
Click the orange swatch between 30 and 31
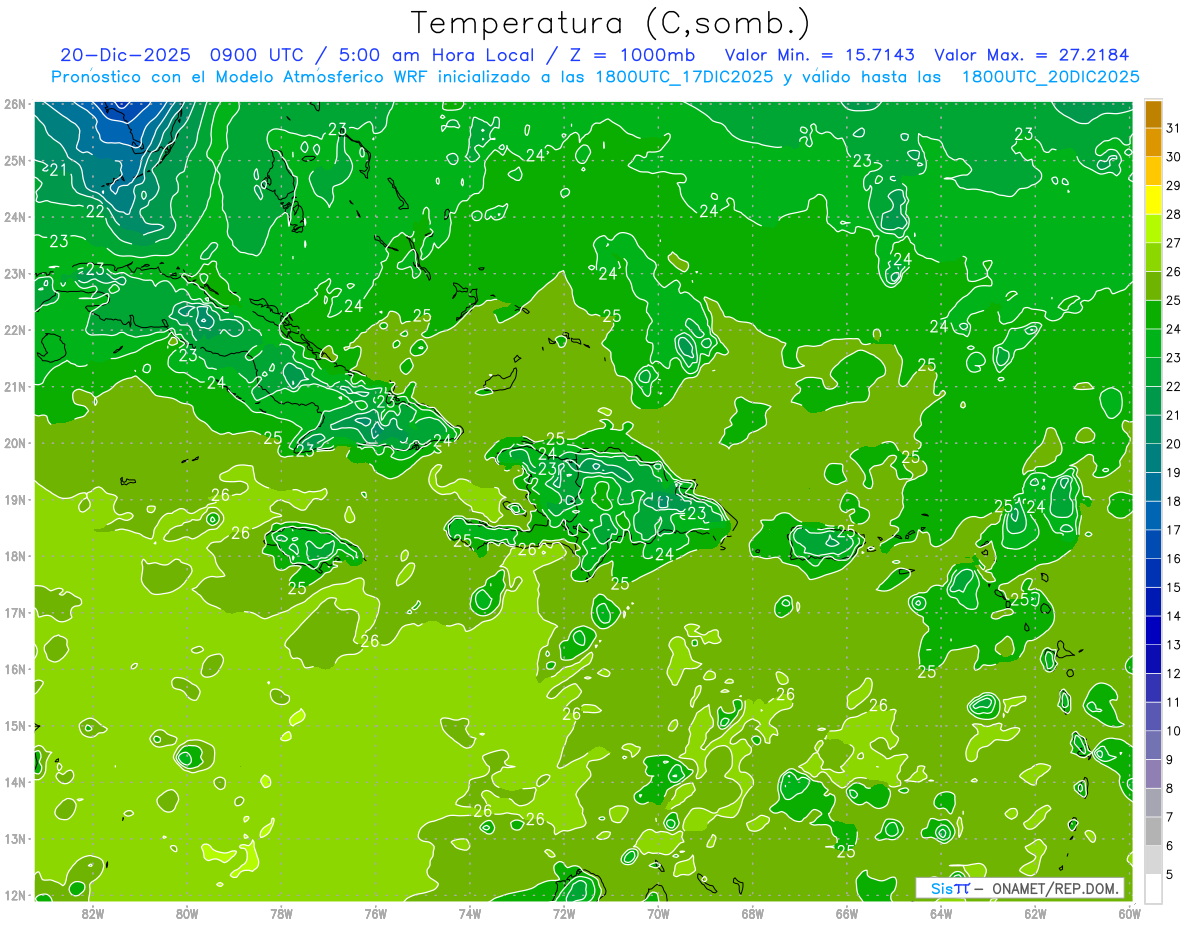pos(1153,143)
